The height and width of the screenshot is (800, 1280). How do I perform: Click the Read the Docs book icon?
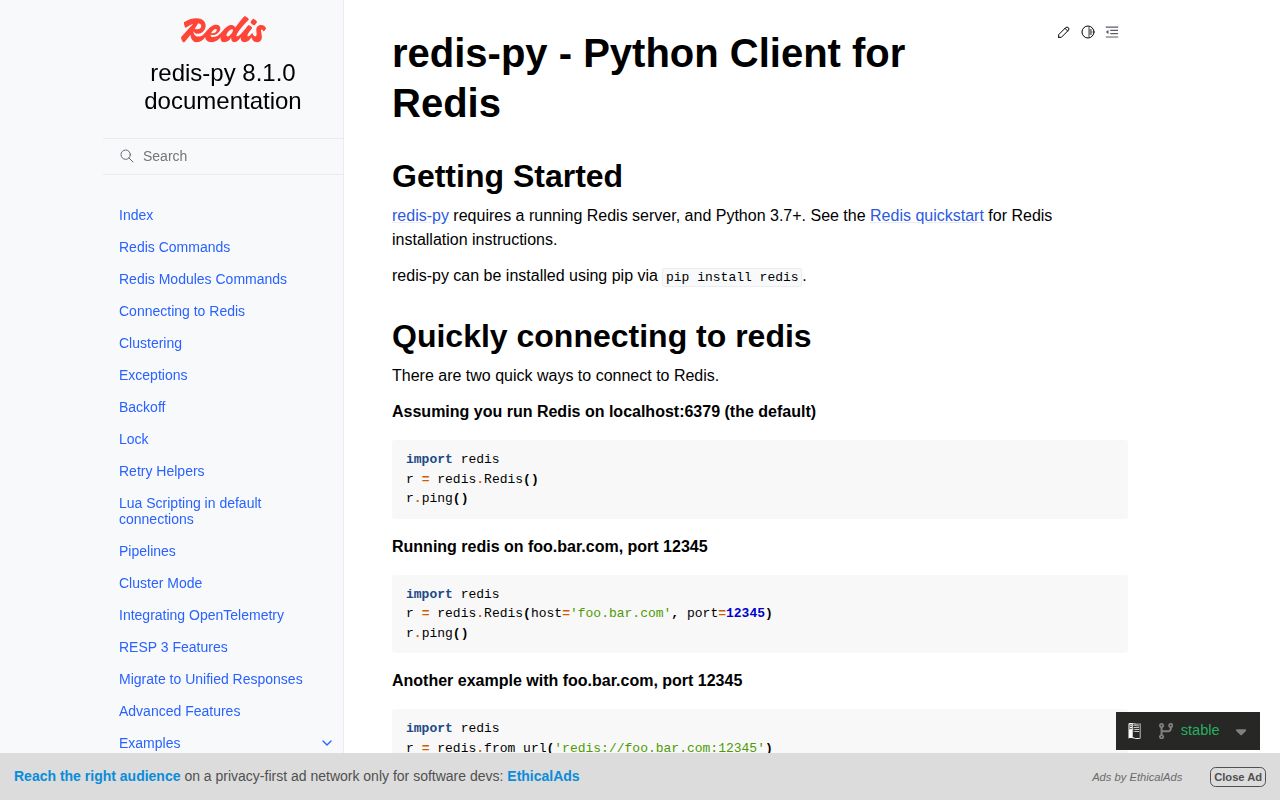pos(1135,731)
